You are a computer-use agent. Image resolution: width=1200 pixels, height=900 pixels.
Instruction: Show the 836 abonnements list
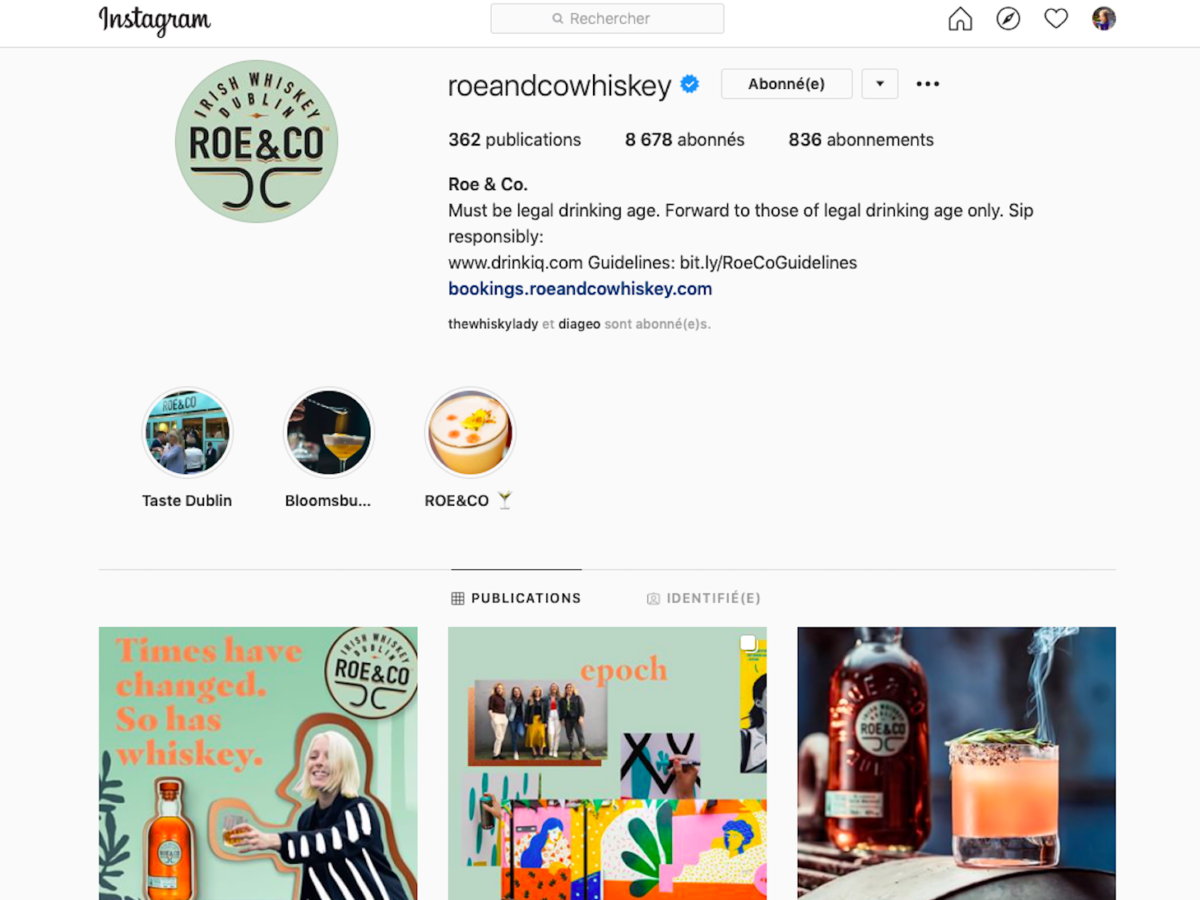coord(861,140)
